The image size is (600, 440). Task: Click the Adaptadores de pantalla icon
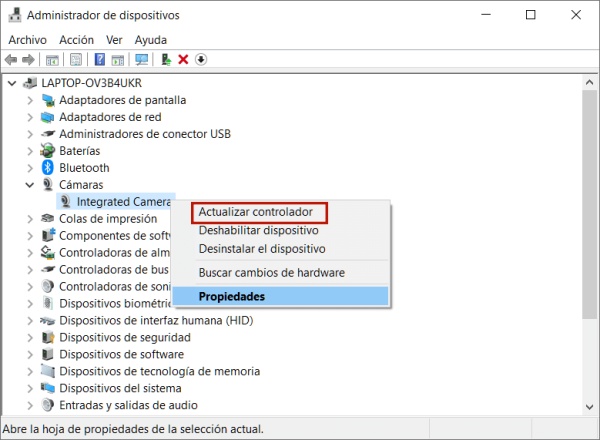[x=48, y=100]
